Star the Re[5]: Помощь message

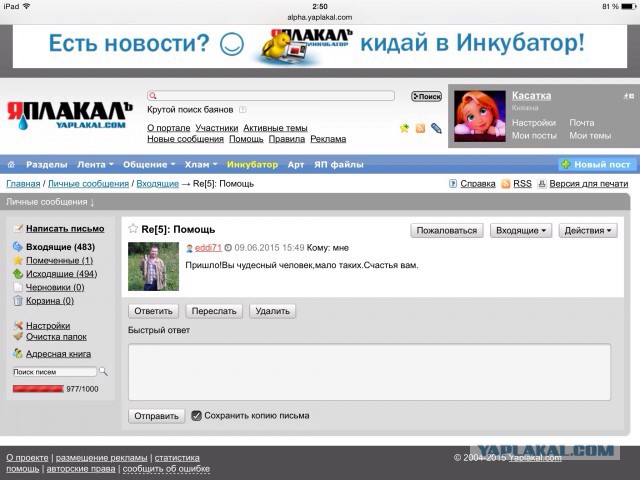[133, 229]
